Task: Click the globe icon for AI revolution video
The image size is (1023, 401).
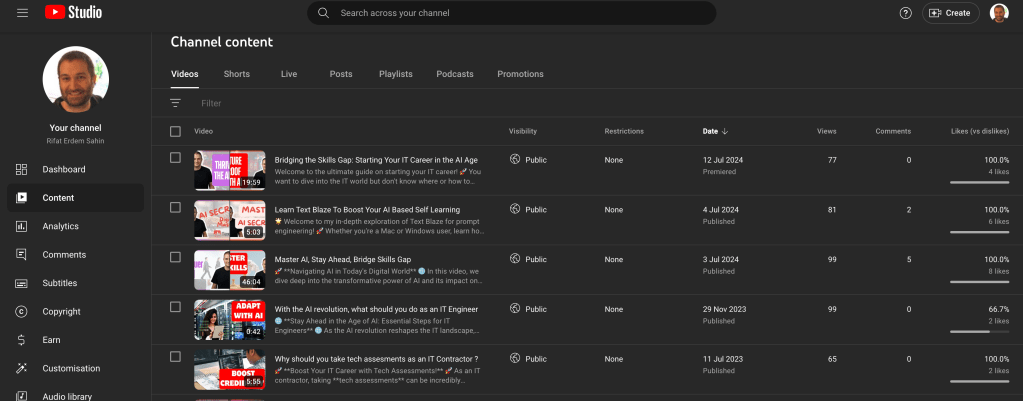Action: coord(515,308)
